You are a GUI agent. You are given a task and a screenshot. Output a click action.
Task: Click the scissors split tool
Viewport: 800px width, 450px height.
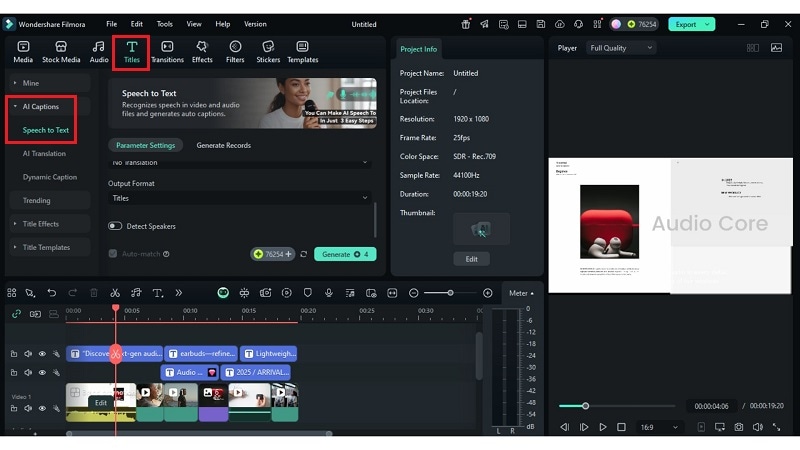pyautogui.click(x=115, y=293)
